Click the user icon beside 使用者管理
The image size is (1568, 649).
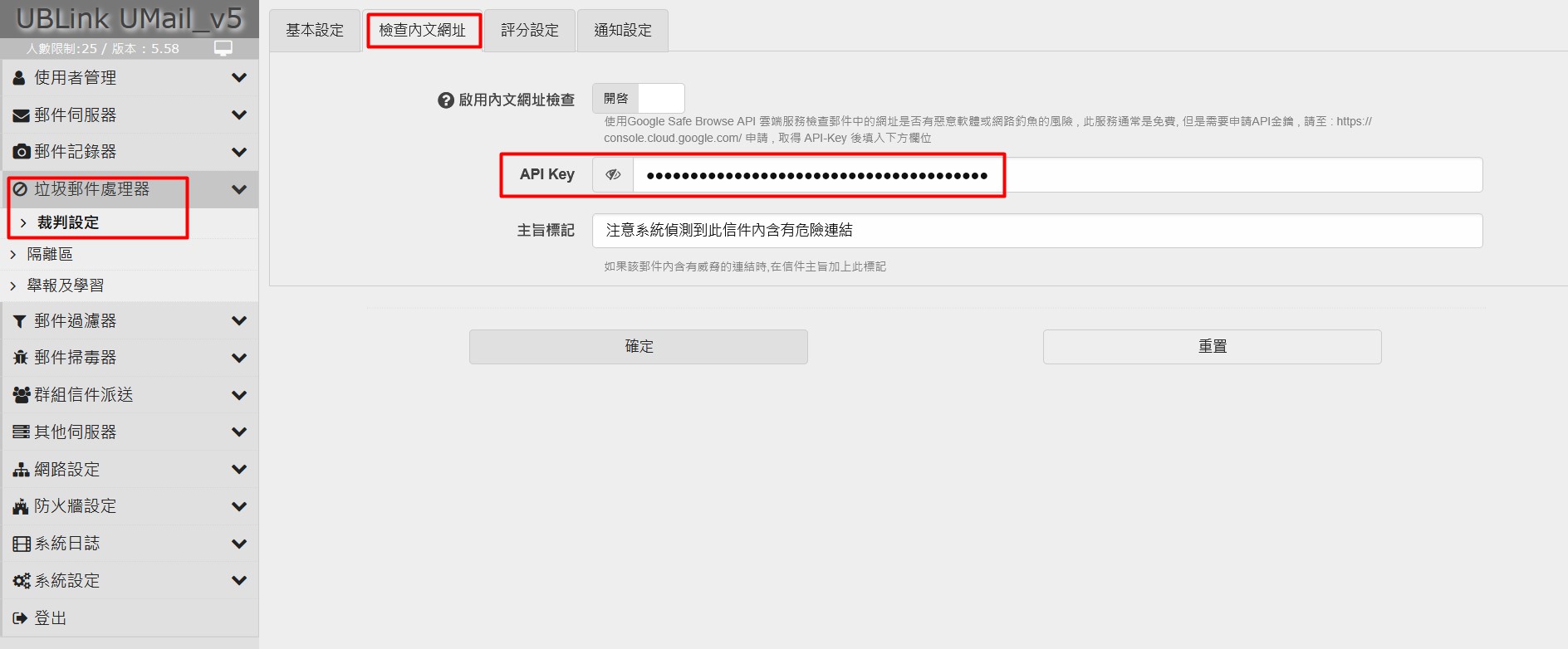(19, 78)
